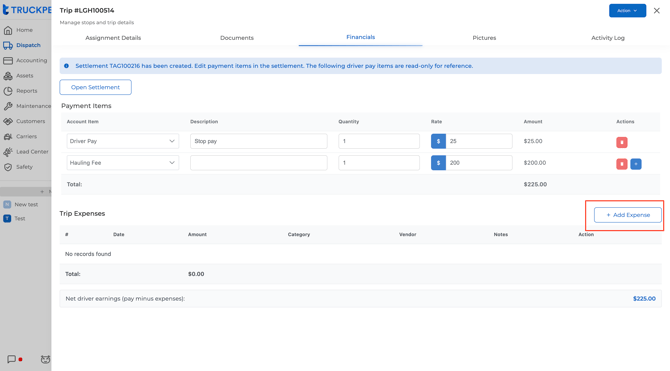Click the Trip #LGH100514 title

pyautogui.click(x=87, y=10)
